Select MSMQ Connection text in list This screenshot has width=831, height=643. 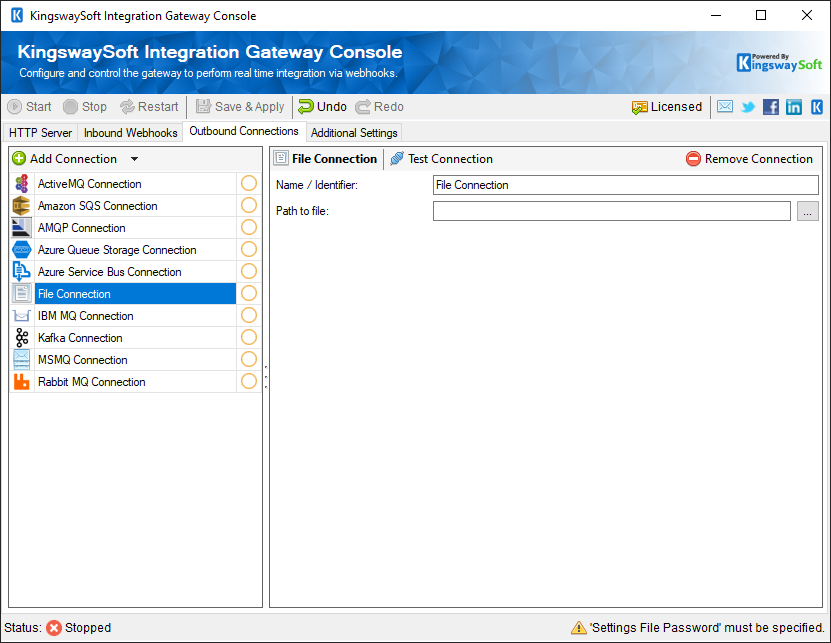coord(83,360)
